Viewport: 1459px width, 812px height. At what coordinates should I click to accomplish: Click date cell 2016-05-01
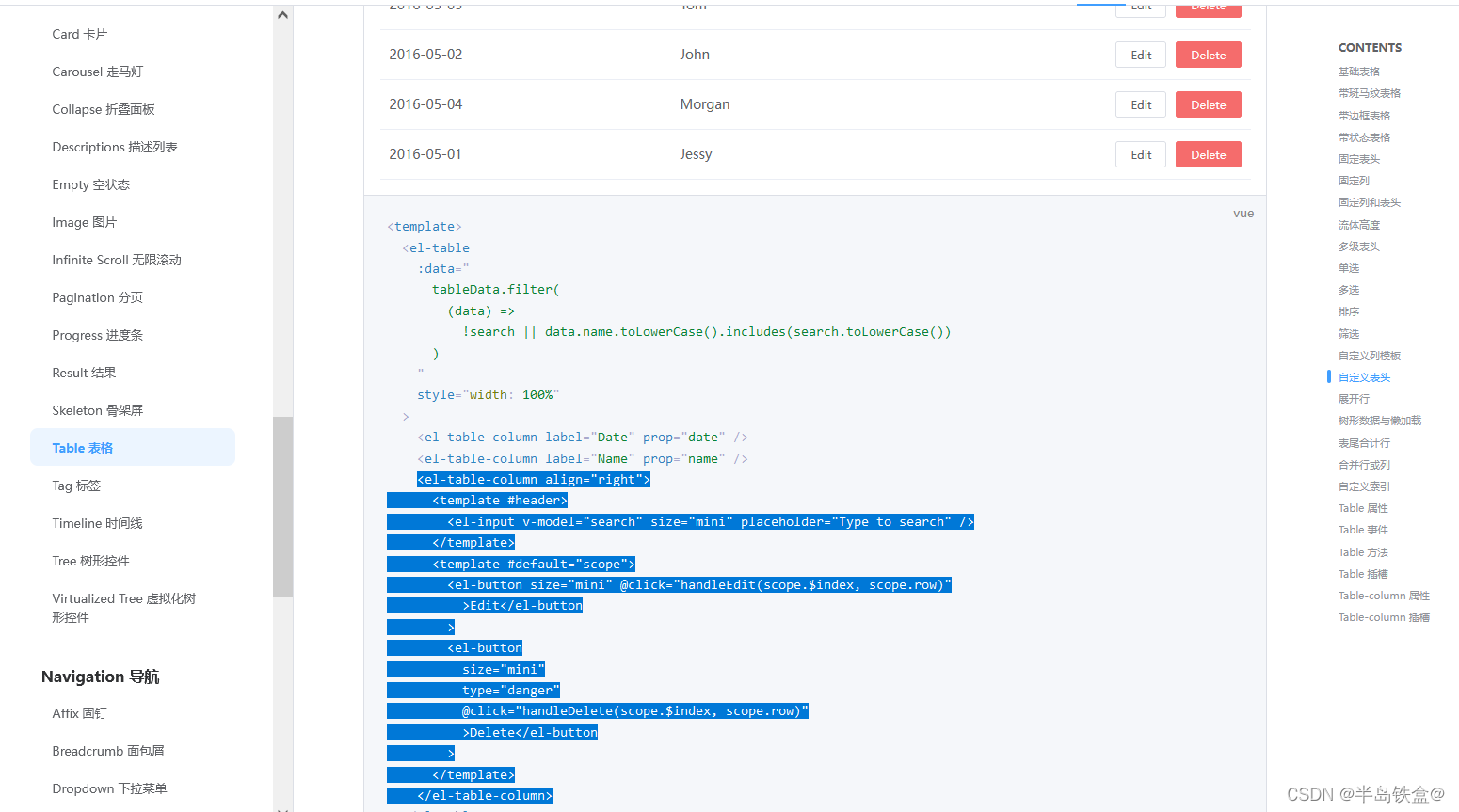(425, 154)
